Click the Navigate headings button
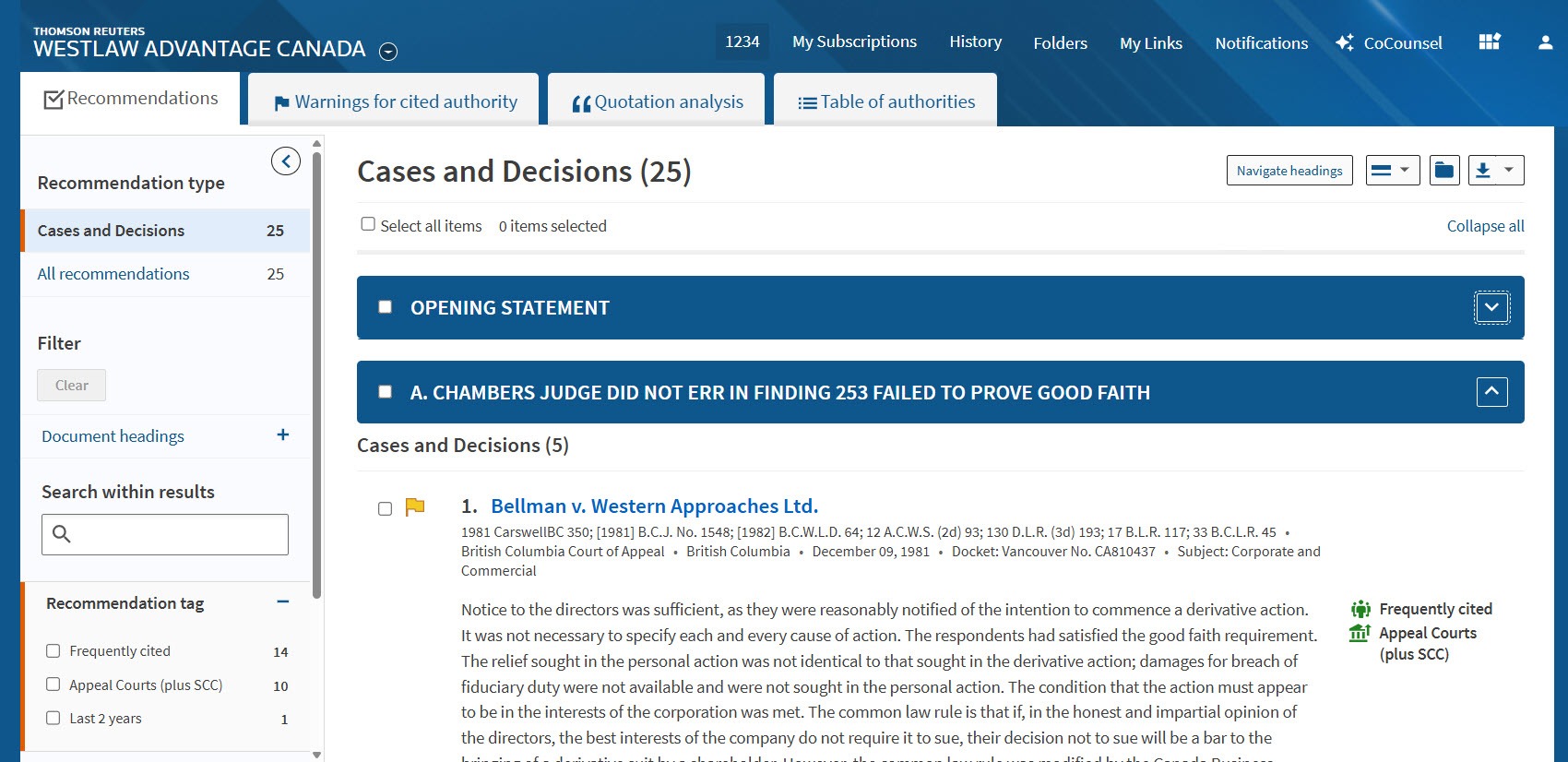The height and width of the screenshot is (762, 1568). tap(1289, 171)
